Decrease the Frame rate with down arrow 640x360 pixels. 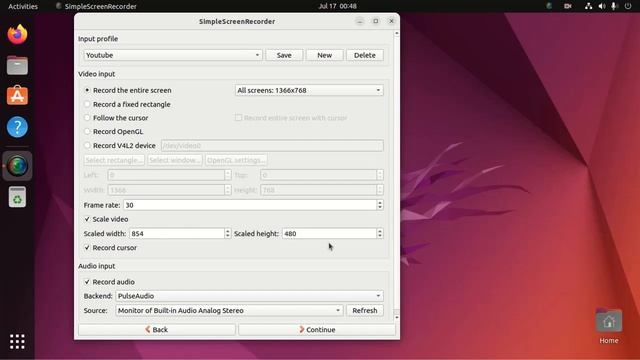click(x=380, y=207)
